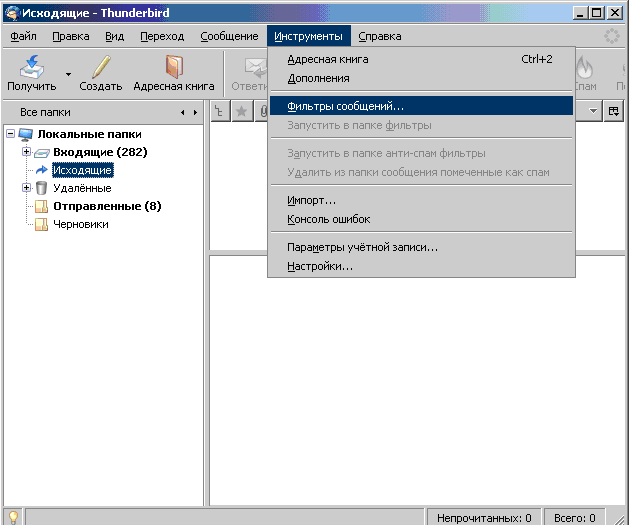The width and height of the screenshot is (631, 526).
Task: Click the thread column icon in message list
Action: 220,112
